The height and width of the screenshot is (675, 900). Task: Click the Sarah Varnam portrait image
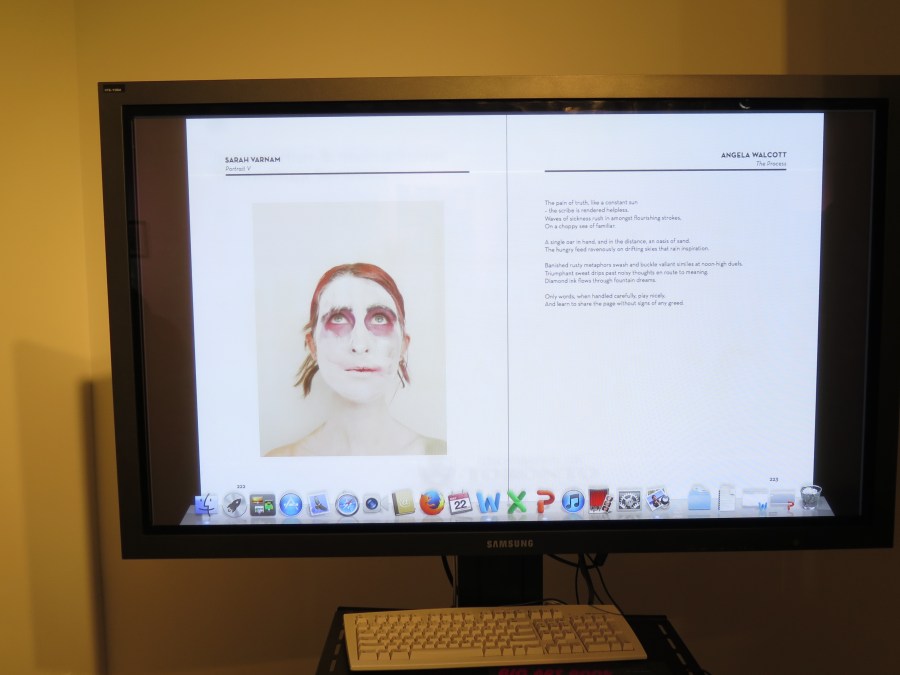point(349,328)
